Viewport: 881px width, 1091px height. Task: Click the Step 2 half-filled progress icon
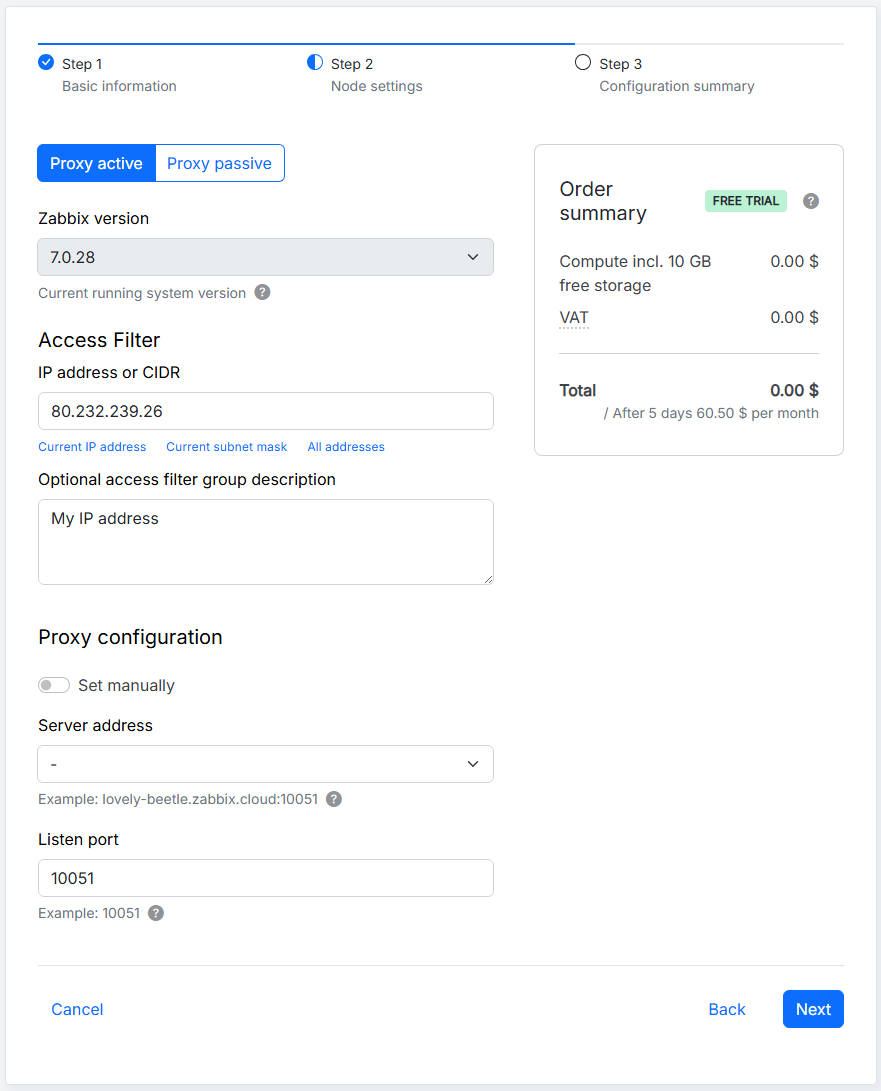315,63
